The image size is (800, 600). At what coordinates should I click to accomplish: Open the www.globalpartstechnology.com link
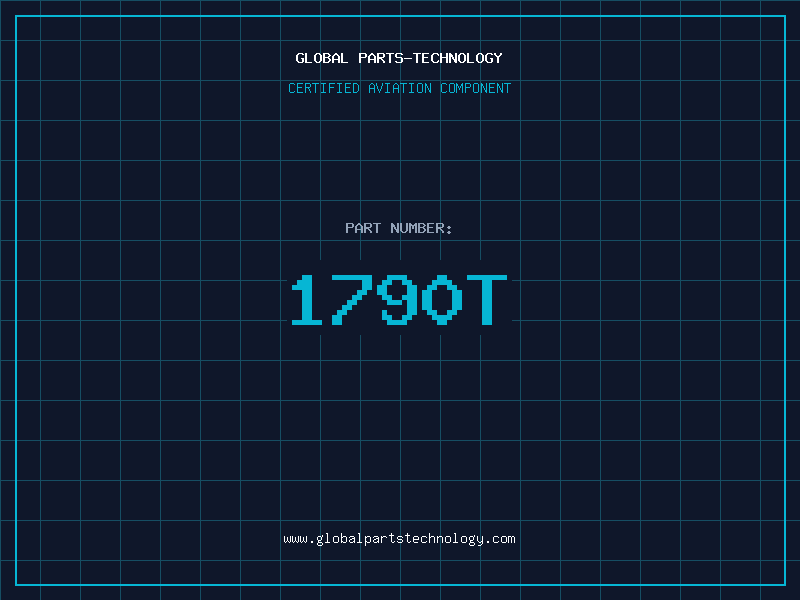tap(399, 539)
